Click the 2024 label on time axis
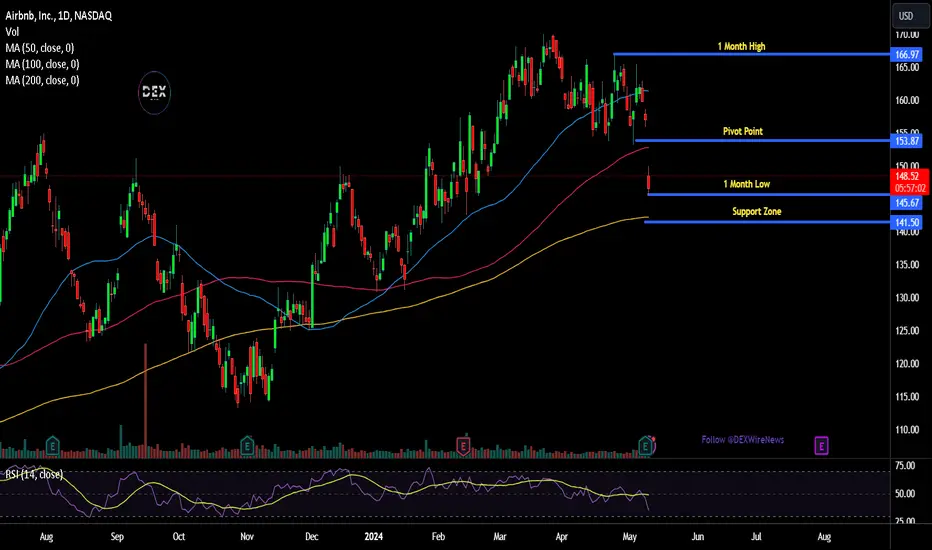 (x=373, y=537)
